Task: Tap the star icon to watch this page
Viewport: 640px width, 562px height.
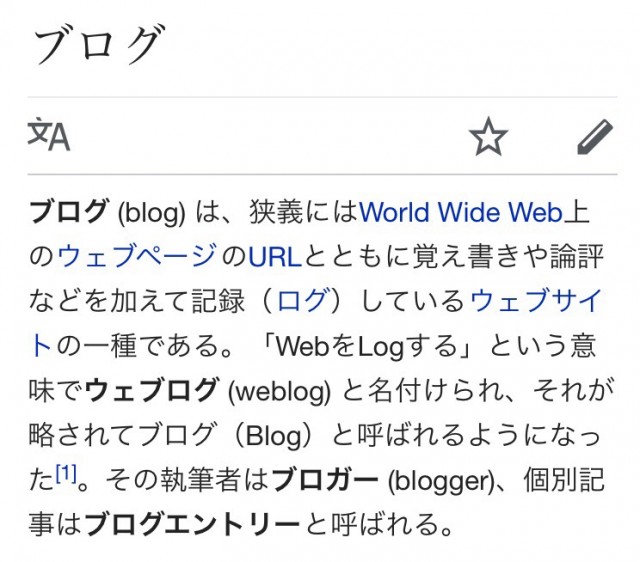Action: [488, 136]
